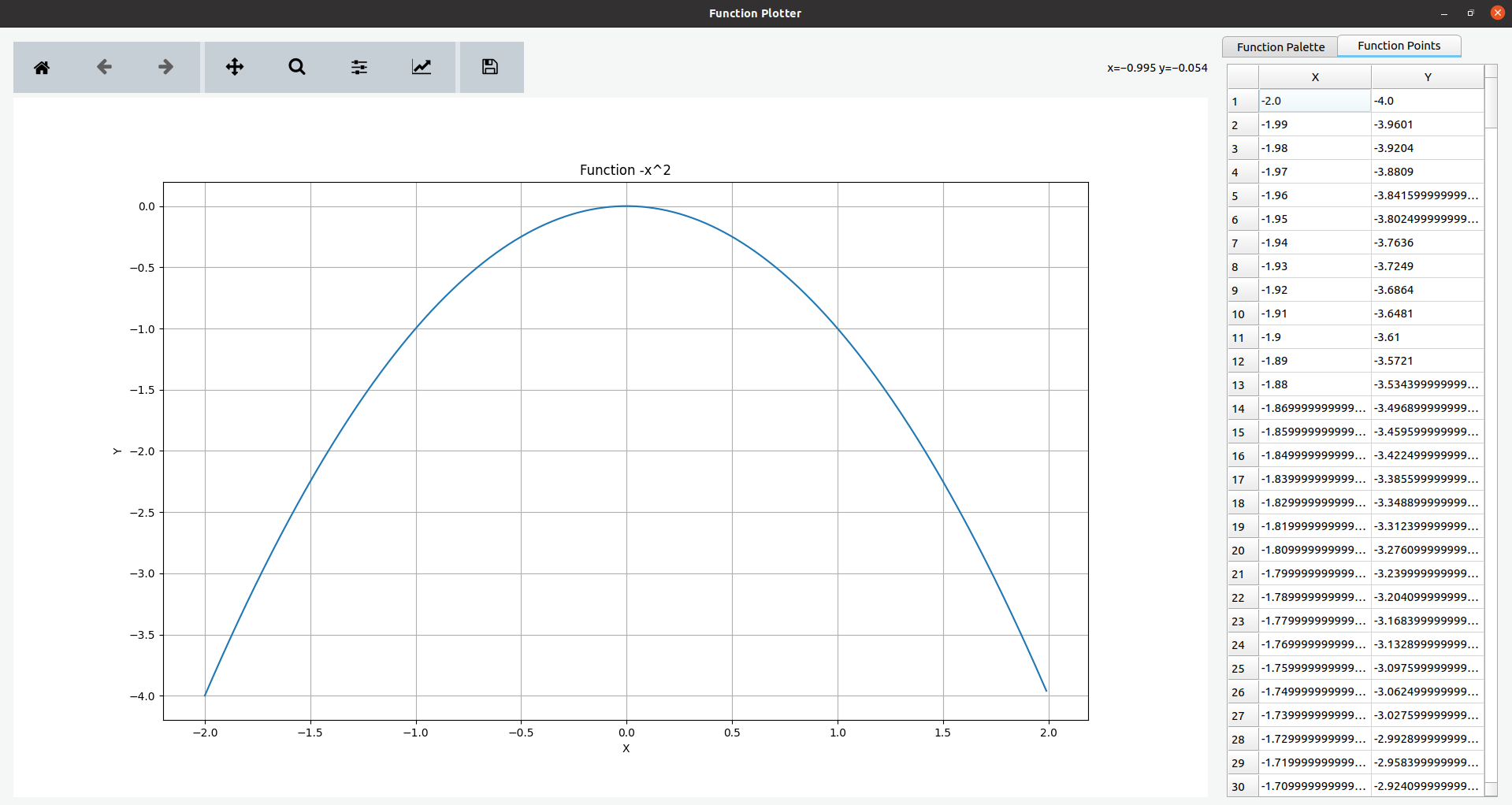Select X cell containing -1.88

1315,384
